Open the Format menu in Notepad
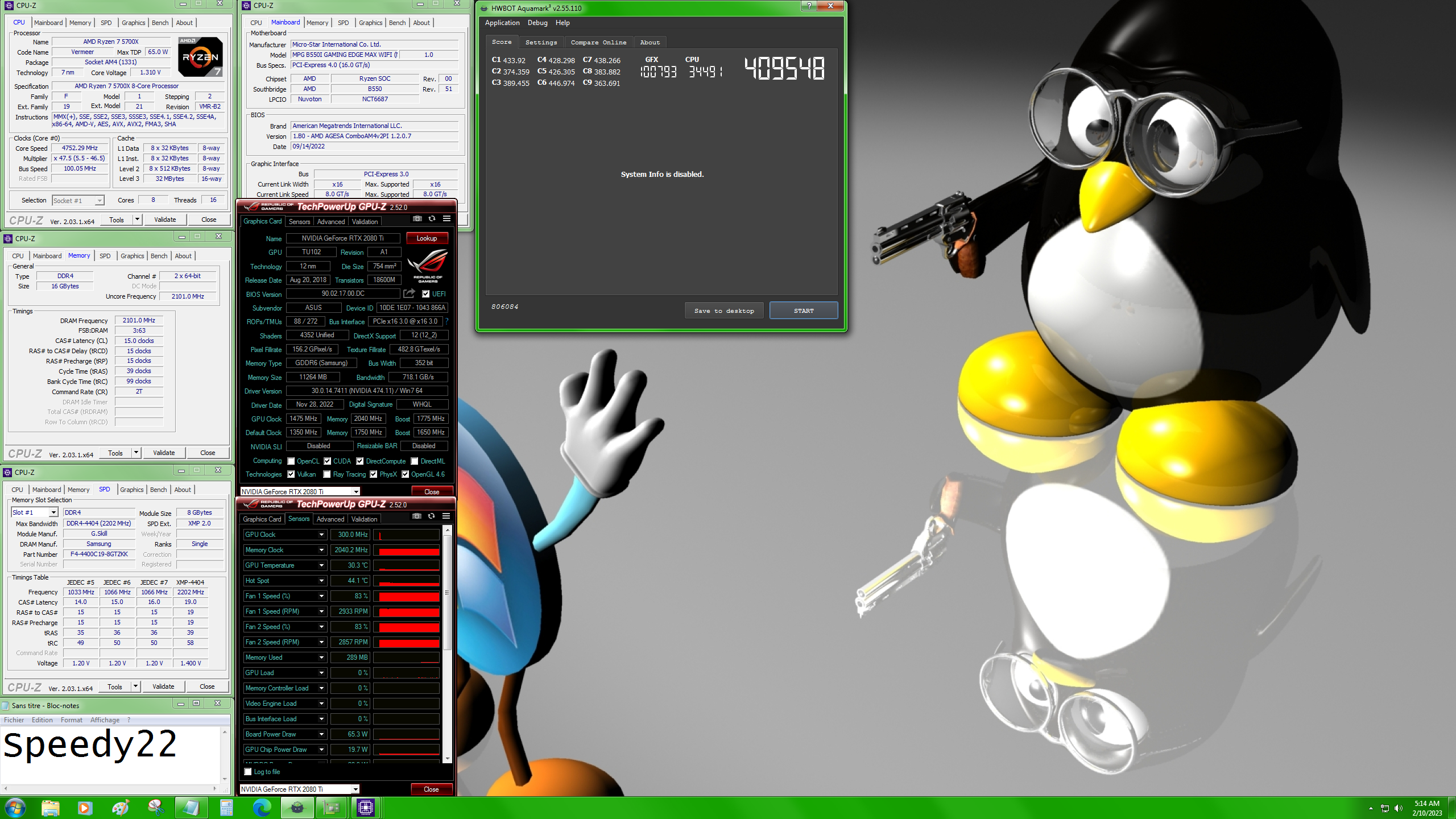Image resolution: width=1456 pixels, height=819 pixels. pos(72,720)
